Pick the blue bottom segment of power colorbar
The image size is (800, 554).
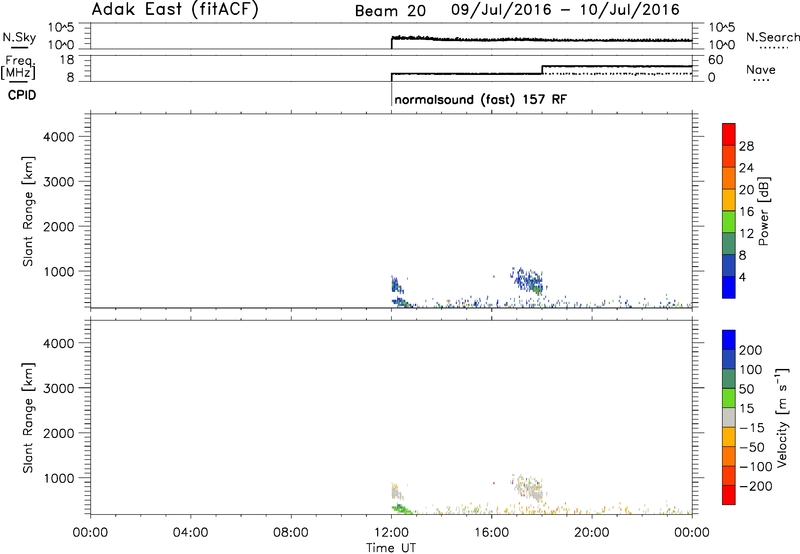pos(729,287)
